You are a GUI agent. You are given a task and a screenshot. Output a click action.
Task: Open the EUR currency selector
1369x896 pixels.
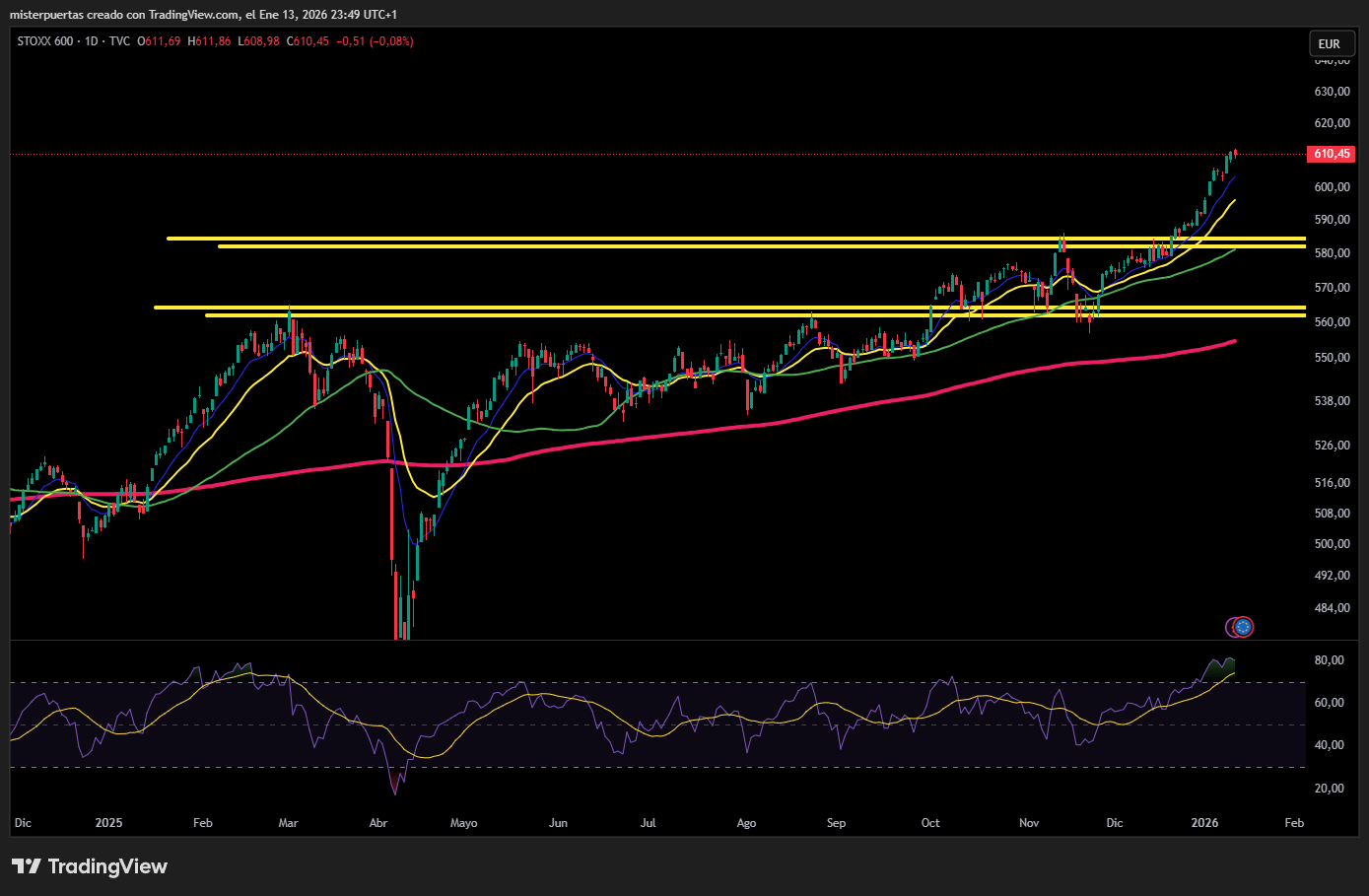click(x=1330, y=43)
